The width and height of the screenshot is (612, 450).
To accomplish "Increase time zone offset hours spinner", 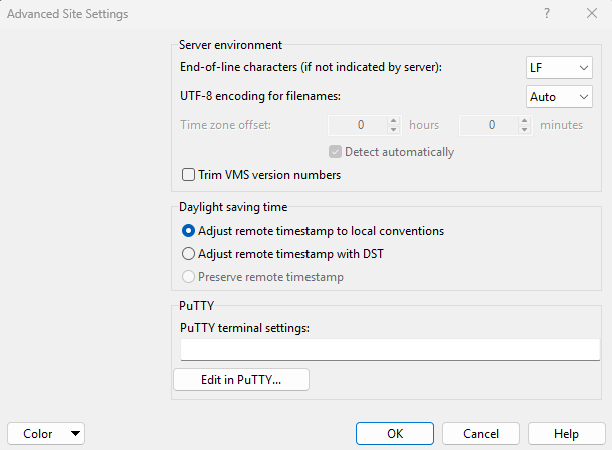I will click(393, 120).
